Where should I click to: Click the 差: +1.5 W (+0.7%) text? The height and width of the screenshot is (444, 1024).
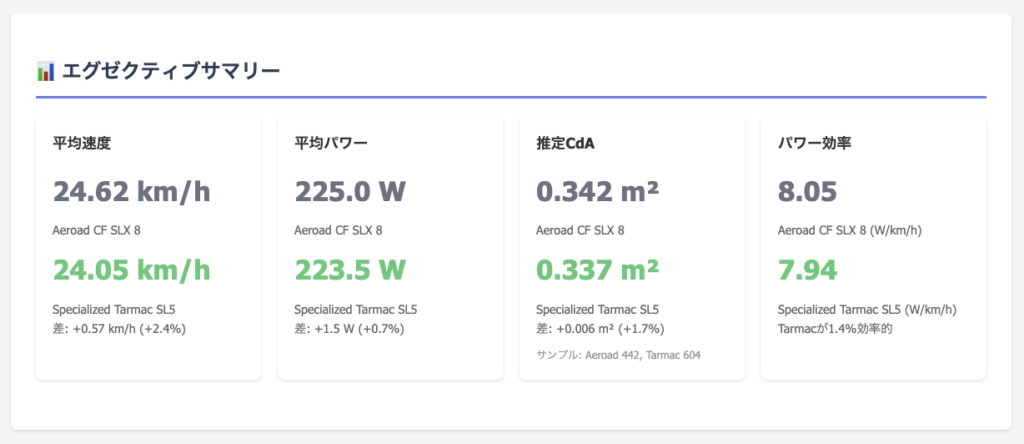[350, 327]
